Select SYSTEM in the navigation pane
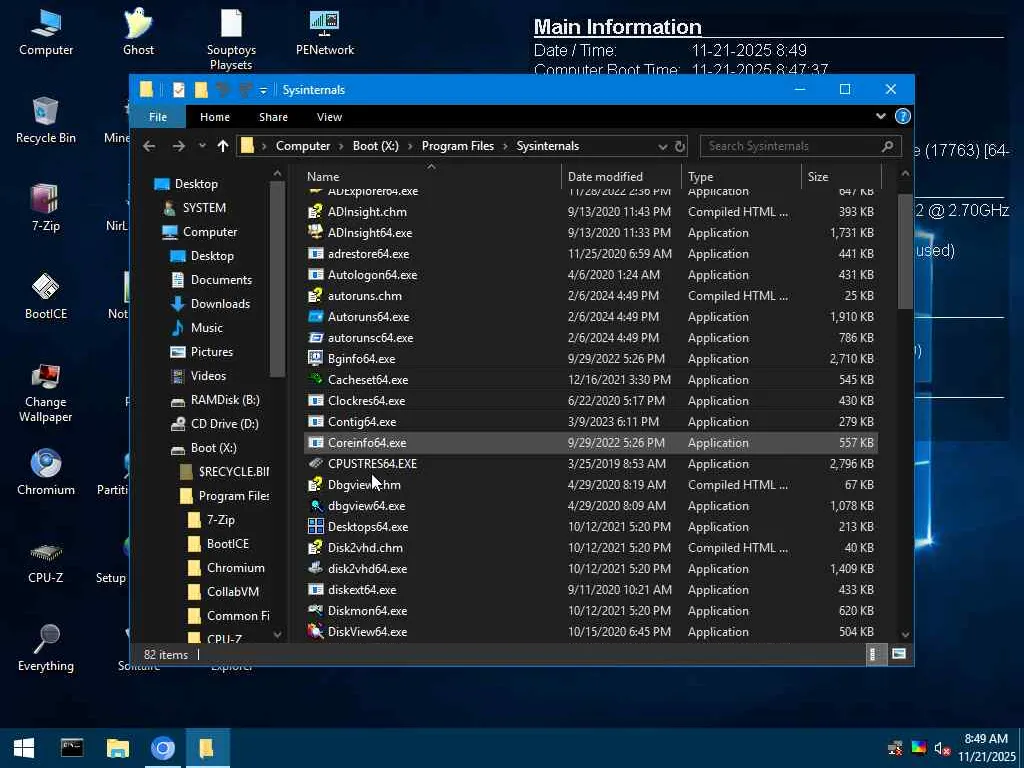Image resolution: width=1024 pixels, height=768 pixels. tap(204, 208)
